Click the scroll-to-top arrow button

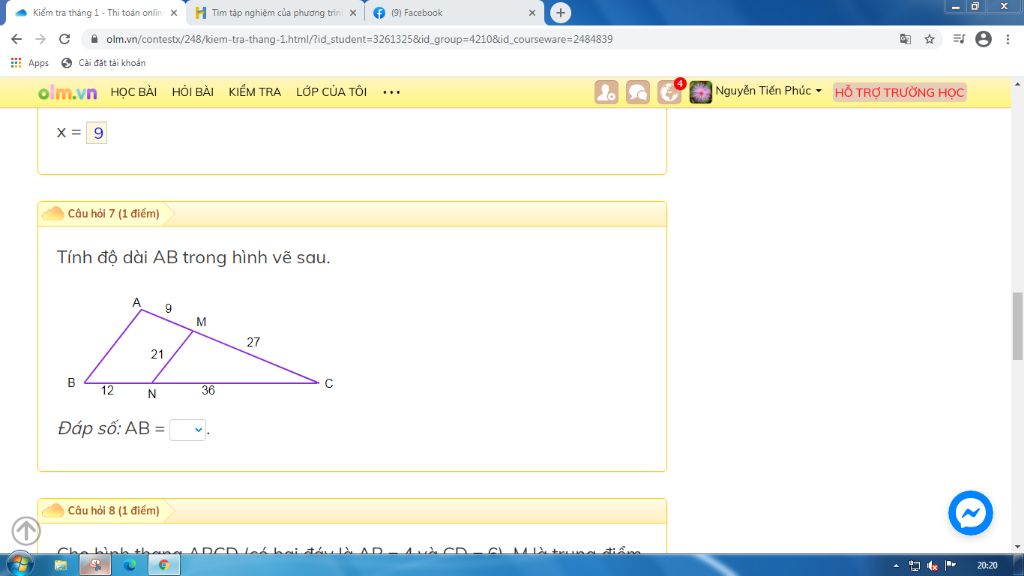(26, 530)
